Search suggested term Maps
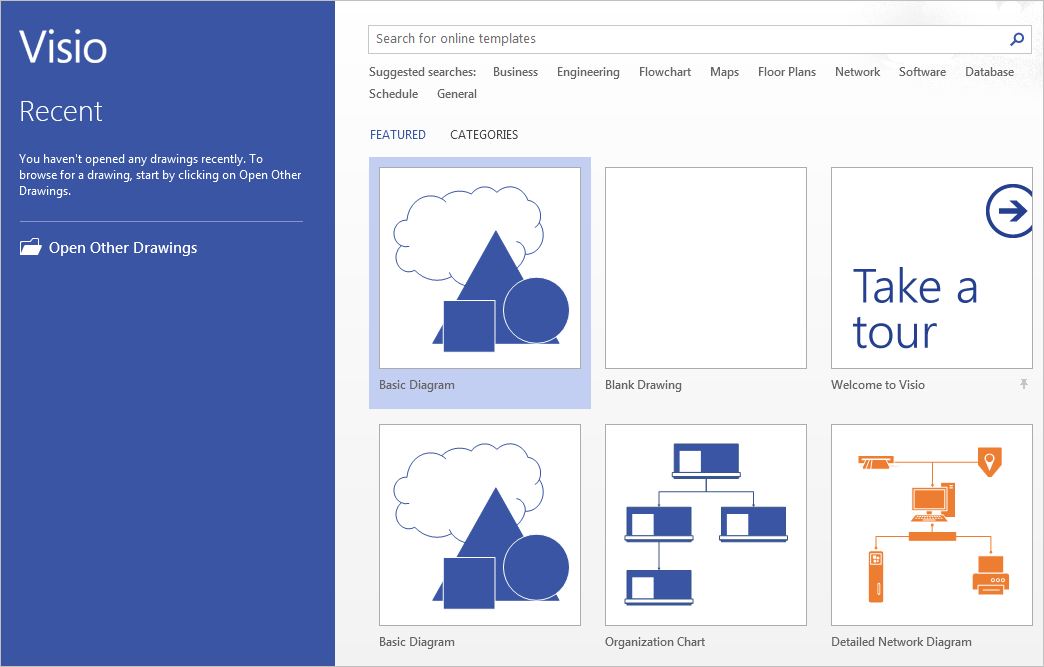The image size is (1044, 667). pos(724,72)
